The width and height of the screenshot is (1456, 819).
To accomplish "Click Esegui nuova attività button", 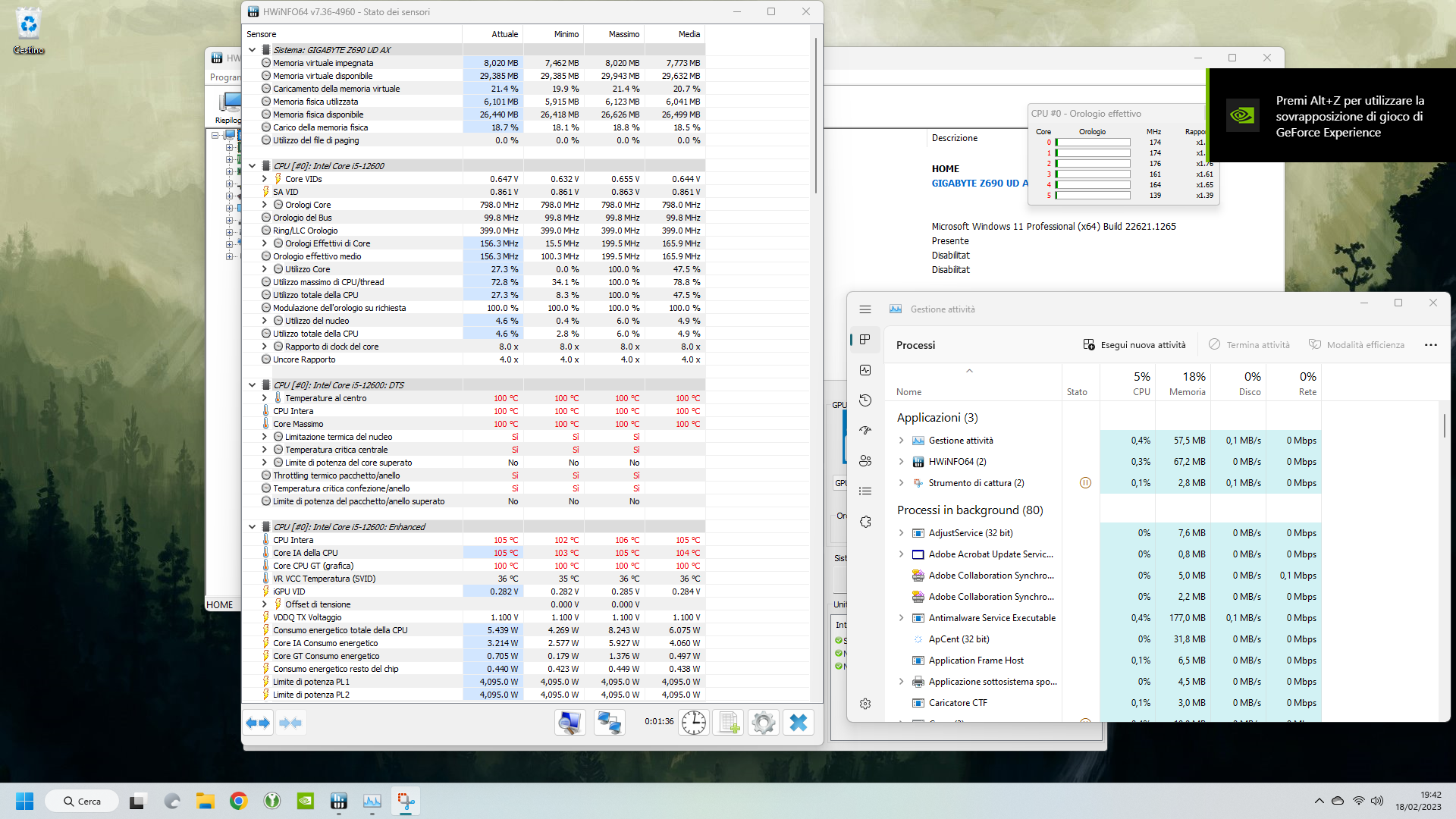I will click(1134, 345).
